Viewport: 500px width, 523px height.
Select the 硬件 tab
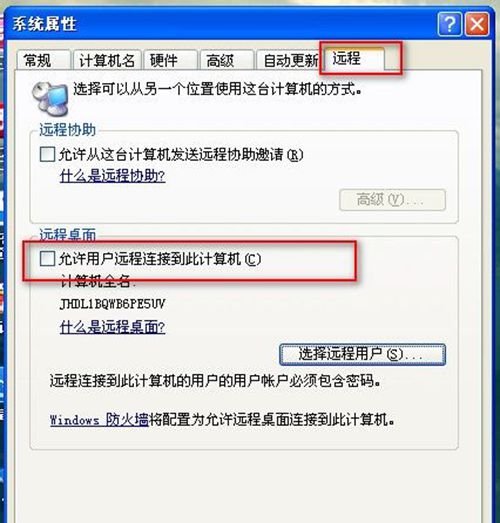[x=170, y=60]
